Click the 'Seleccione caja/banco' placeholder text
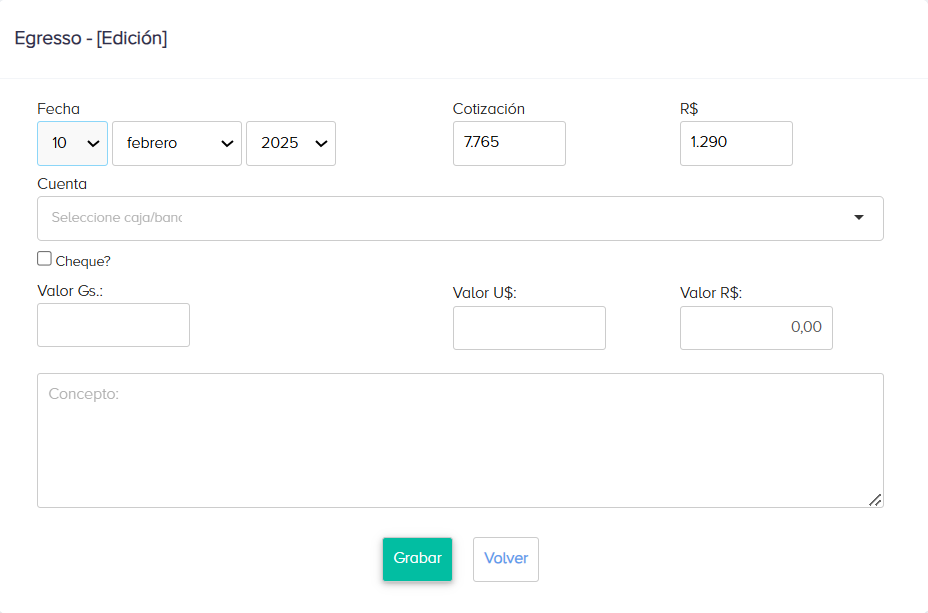 click(117, 218)
